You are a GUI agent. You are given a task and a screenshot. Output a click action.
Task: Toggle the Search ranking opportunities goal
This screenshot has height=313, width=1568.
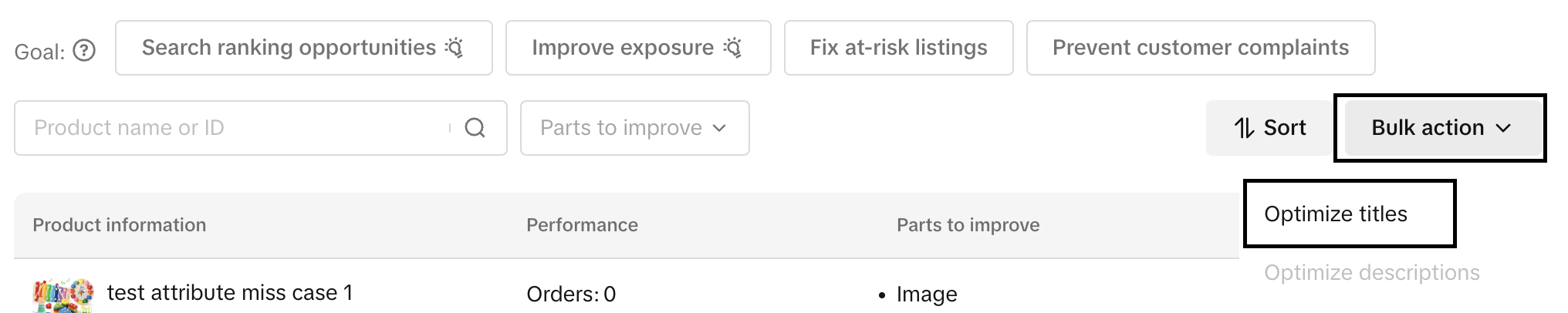303,48
